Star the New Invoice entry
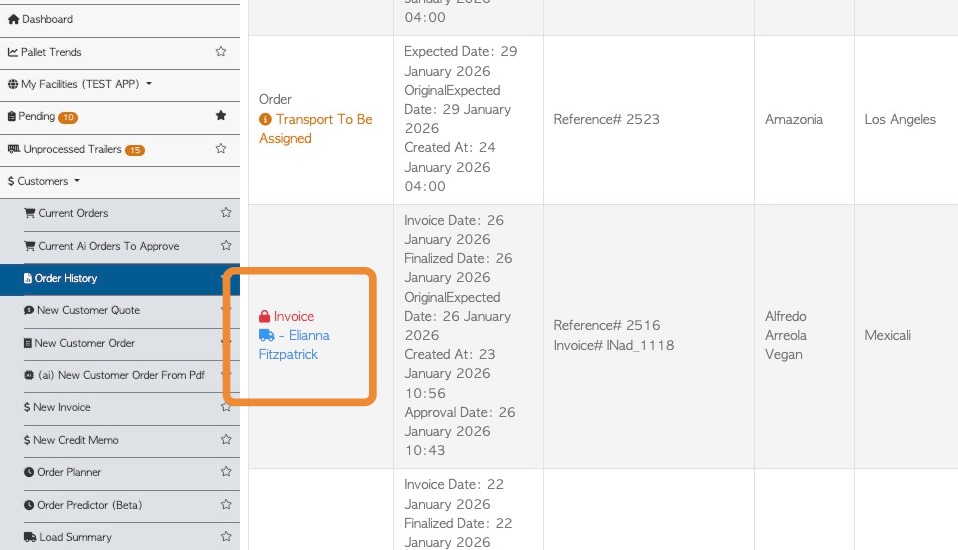 pyautogui.click(x=226, y=407)
